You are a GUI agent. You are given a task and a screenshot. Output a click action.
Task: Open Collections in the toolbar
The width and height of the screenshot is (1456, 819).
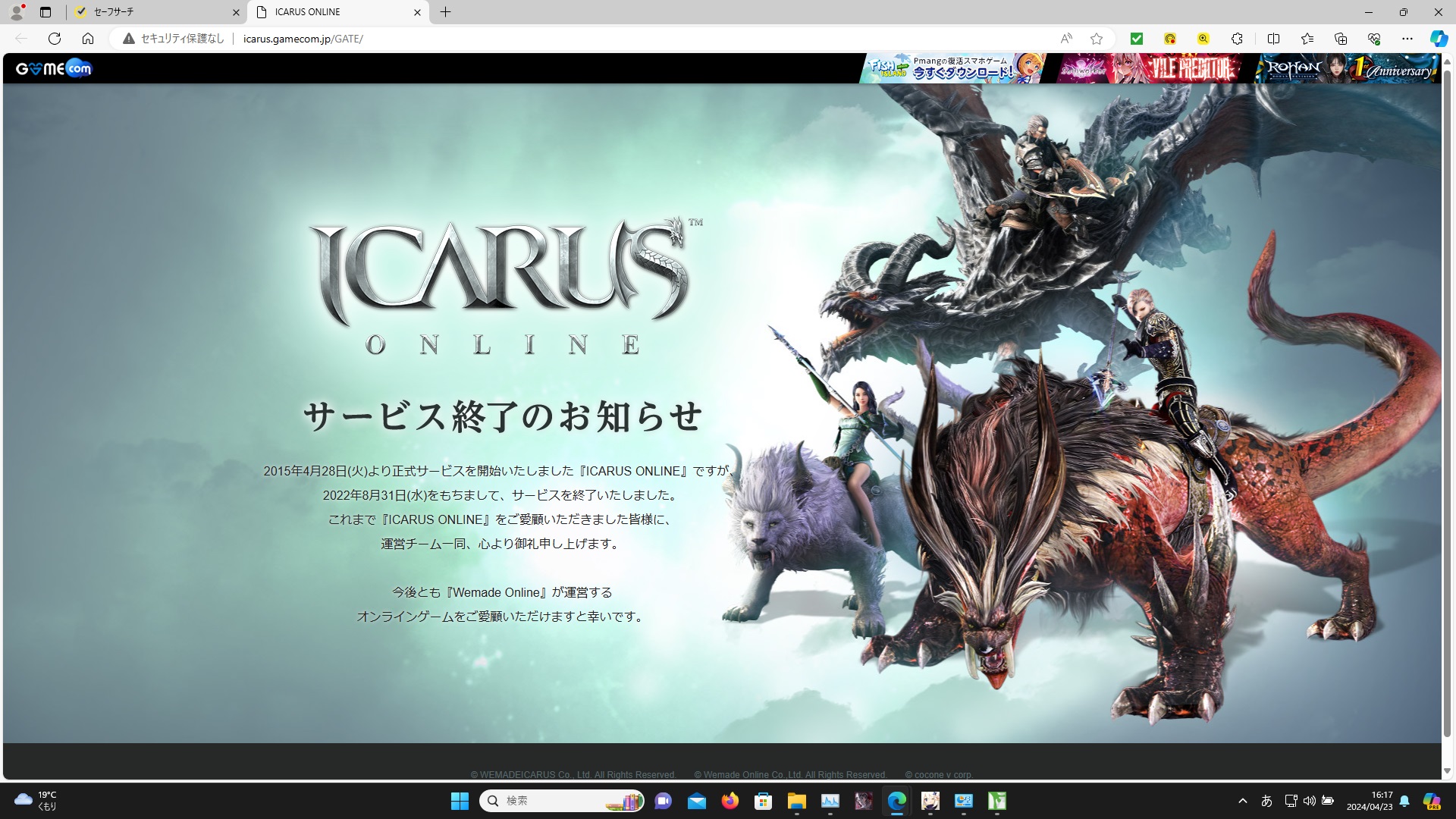click(x=1341, y=38)
